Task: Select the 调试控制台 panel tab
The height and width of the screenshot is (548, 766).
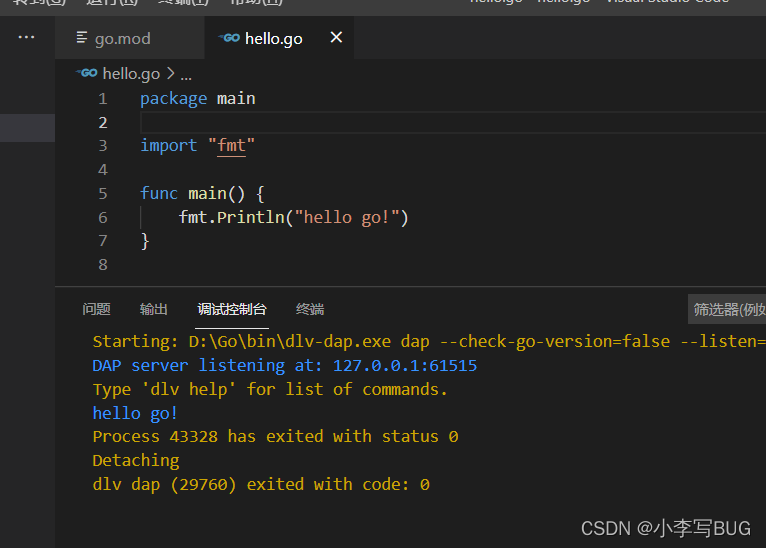Action: [x=232, y=309]
